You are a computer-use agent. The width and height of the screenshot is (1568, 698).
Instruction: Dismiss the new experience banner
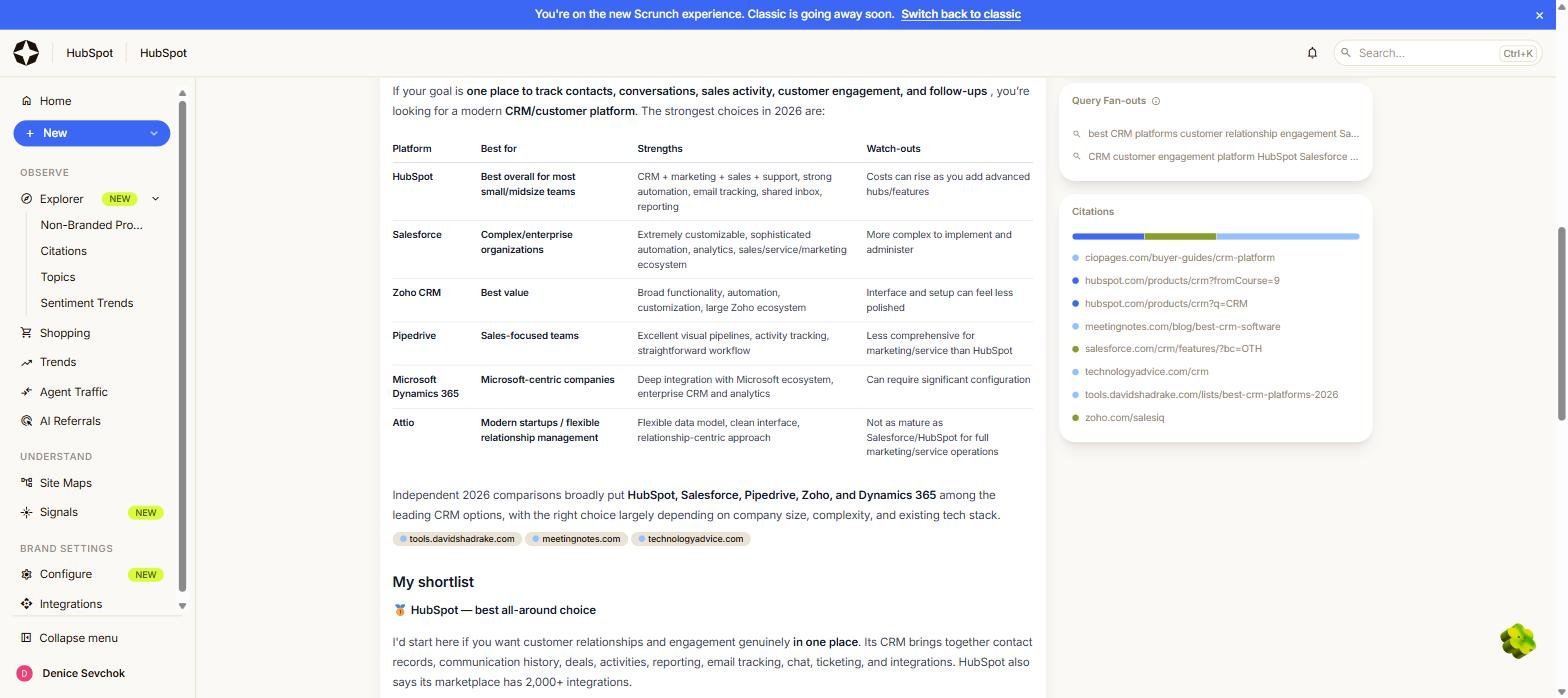point(1539,15)
